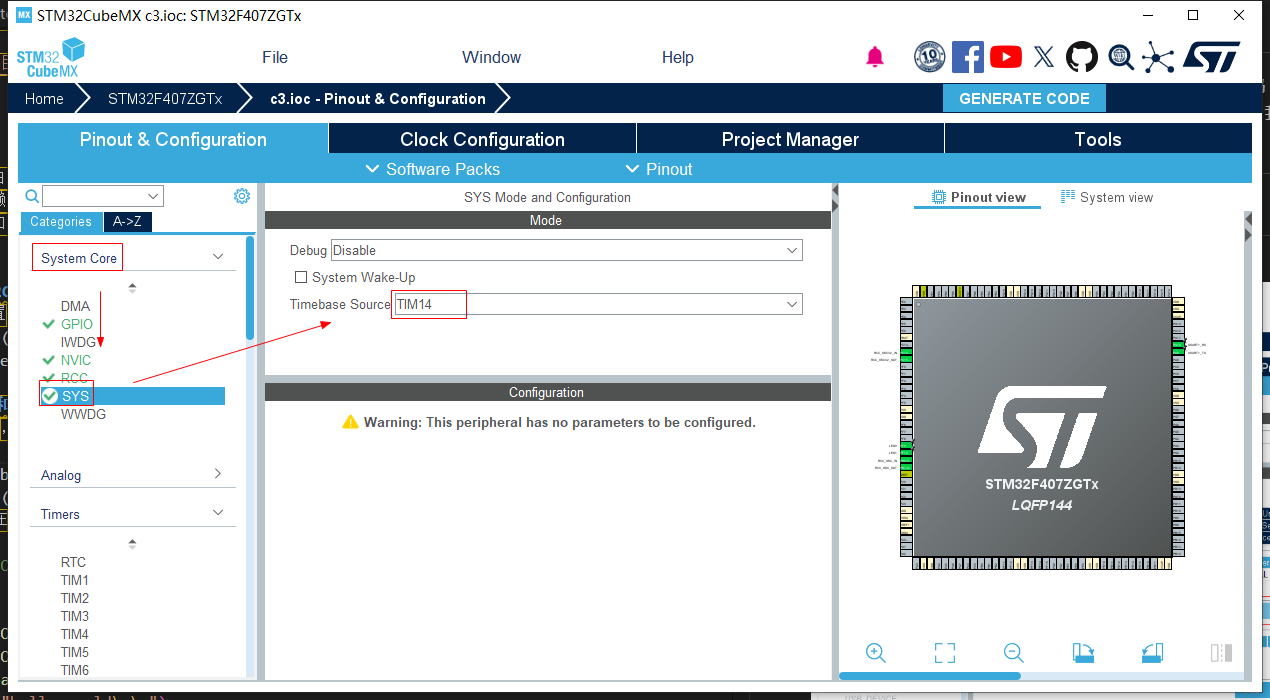
Task: Enable the System Wake-Up checkbox
Action: click(301, 277)
